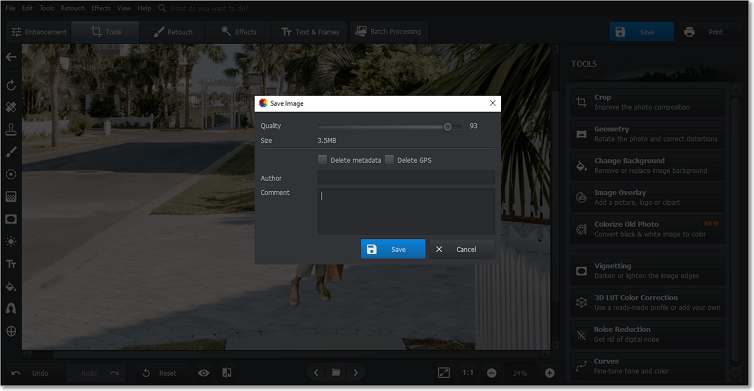The image size is (754, 391).
Task: Select the gradient filter tool icon
Action: point(11,197)
